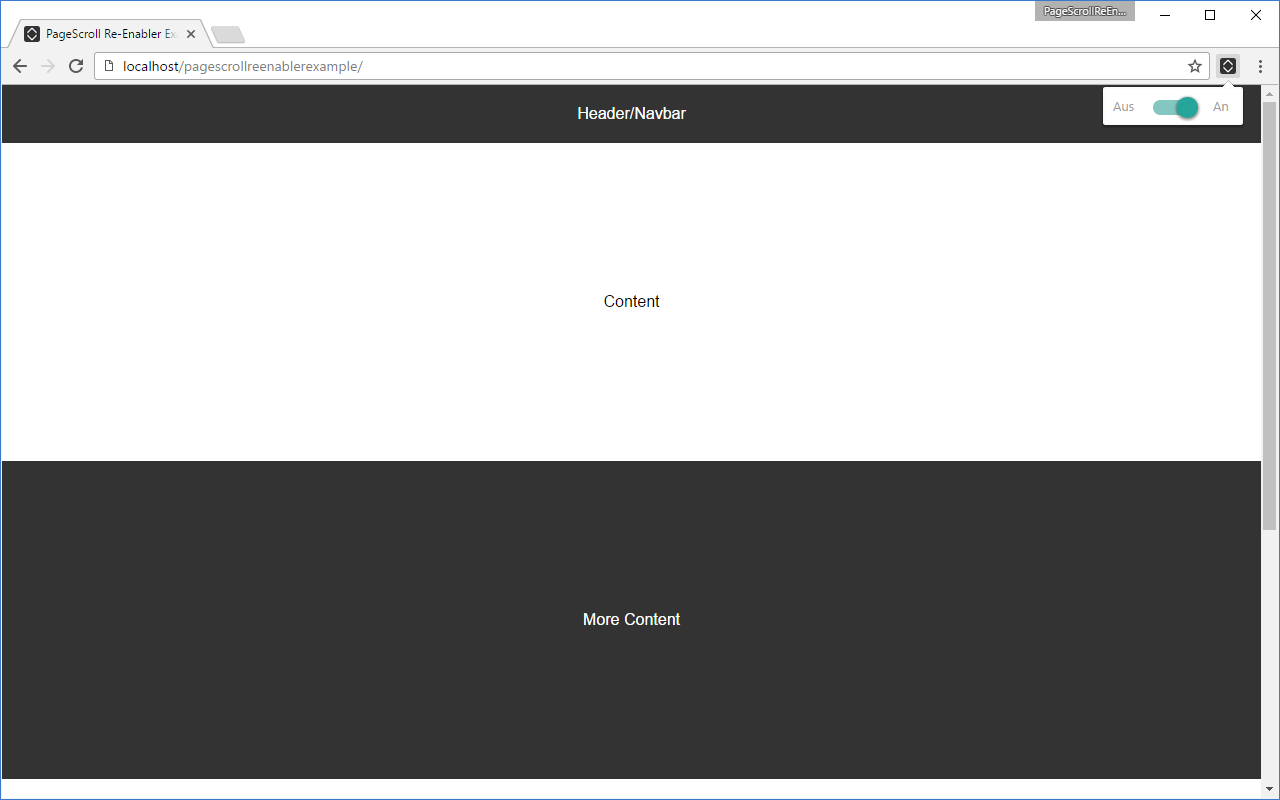
Task: Click the browser forward arrow
Action: click(48, 66)
